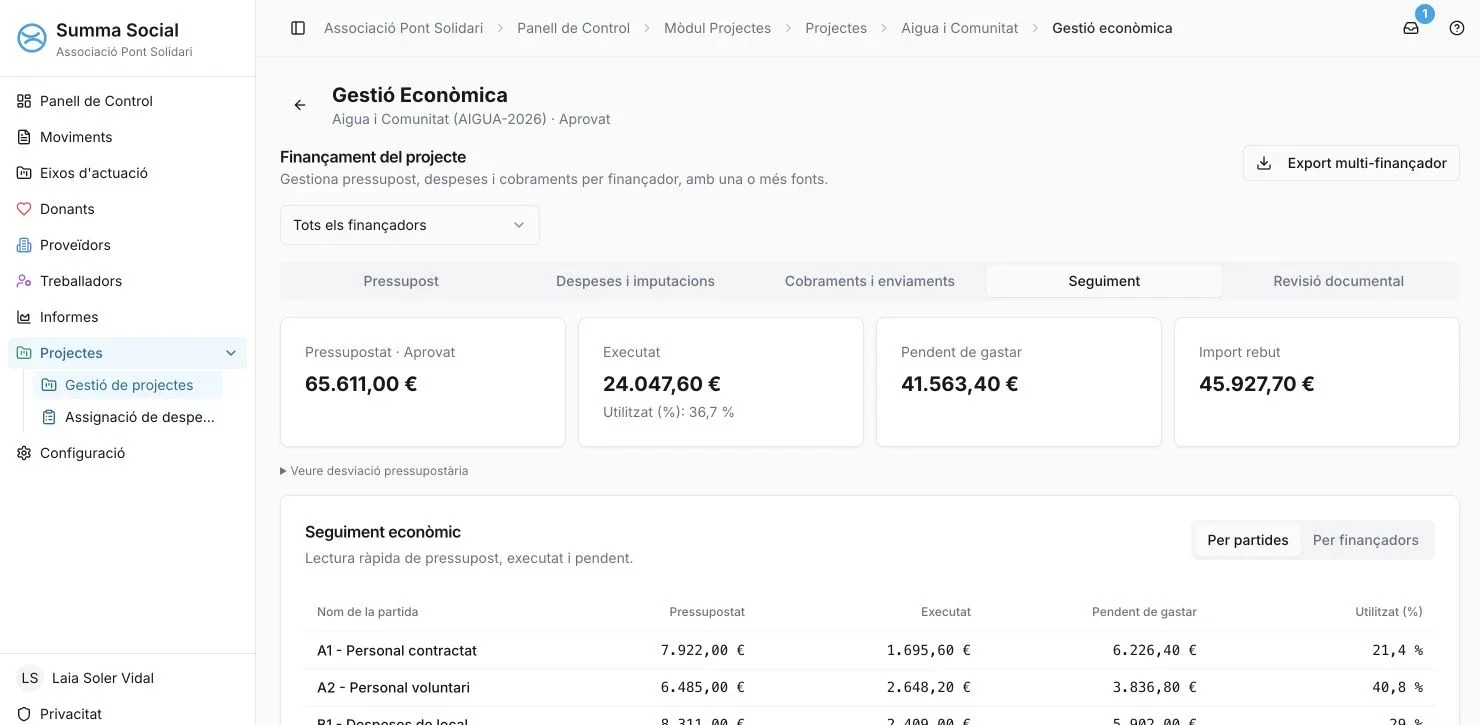The height and width of the screenshot is (725, 1480).
Task: Click the 40,8 % utilitzat cell
Action: tap(1398, 687)
